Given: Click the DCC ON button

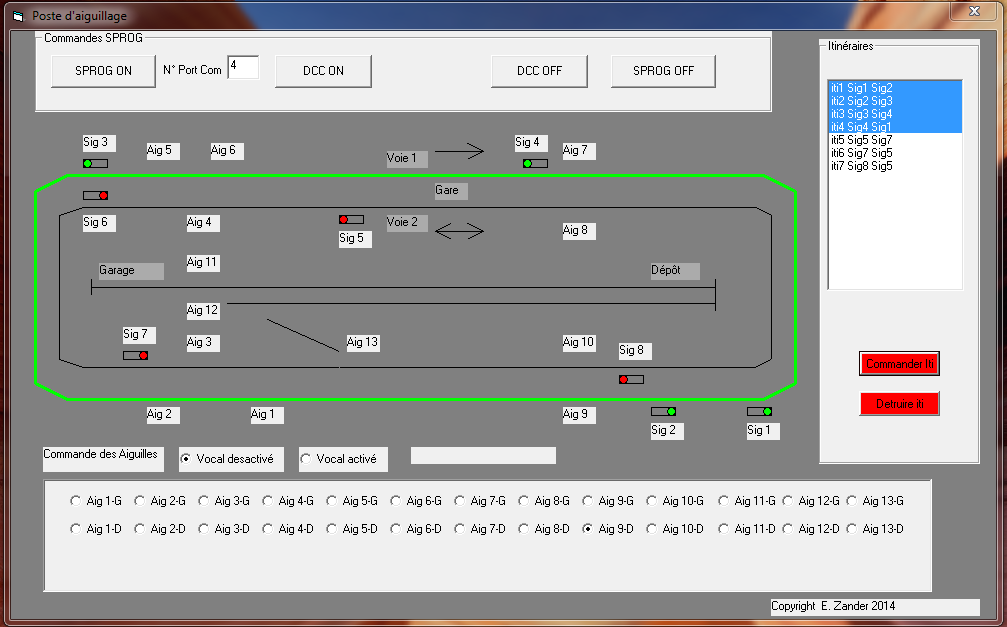Looking at the screenshot, I should [323, 71].
